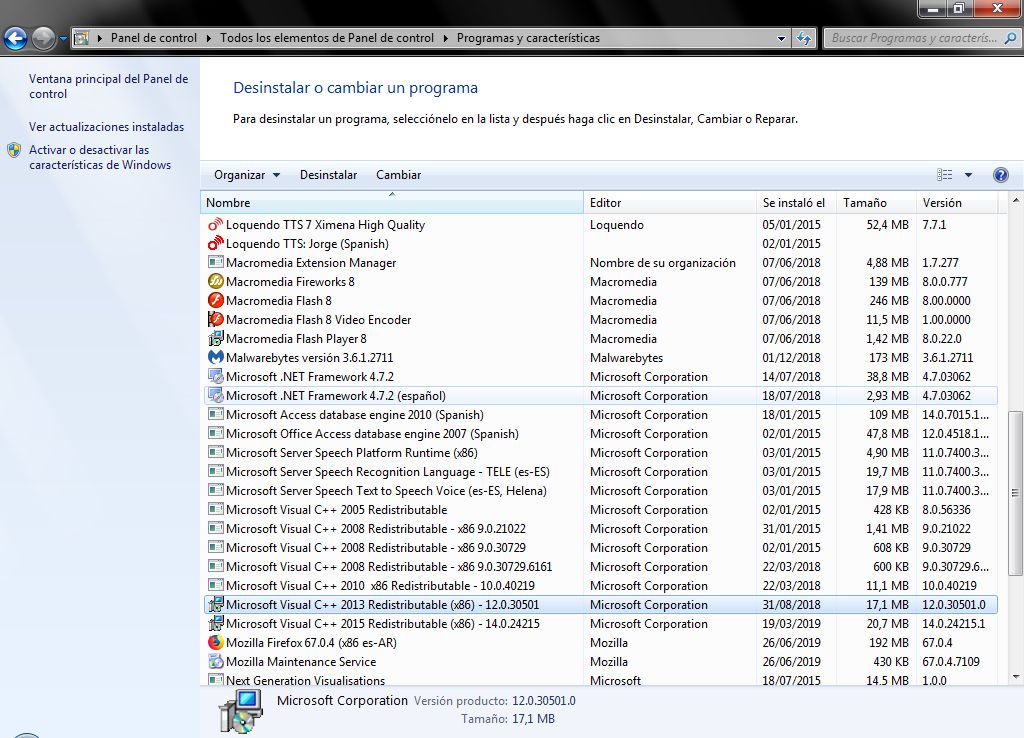Open the view options dropdown arrow

tap(968, 175)
